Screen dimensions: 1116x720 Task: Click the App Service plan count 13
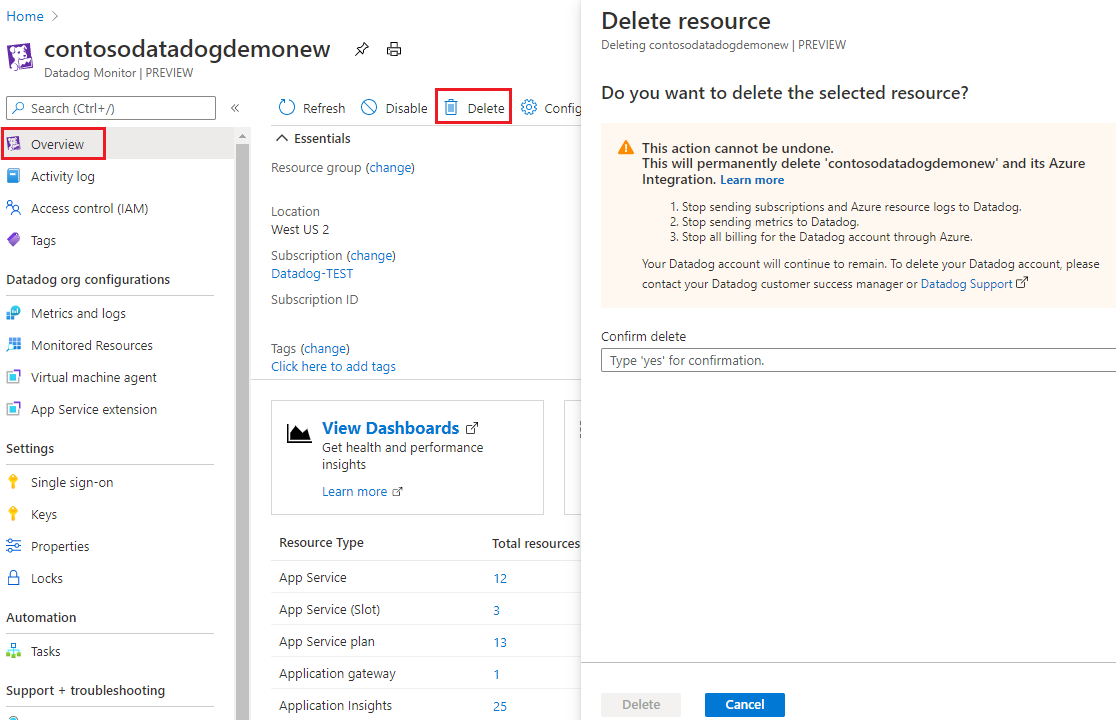(500, 642)
